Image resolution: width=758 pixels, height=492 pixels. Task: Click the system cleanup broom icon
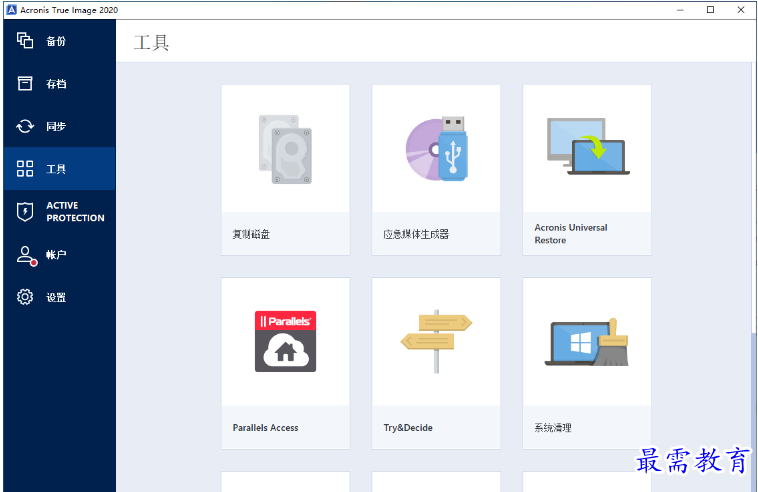(x=587, y=342)
